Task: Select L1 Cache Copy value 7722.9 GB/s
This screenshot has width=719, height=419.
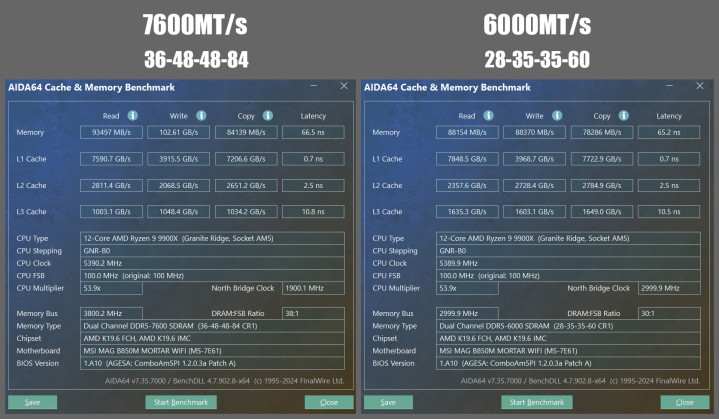Action: pos(602,159)
